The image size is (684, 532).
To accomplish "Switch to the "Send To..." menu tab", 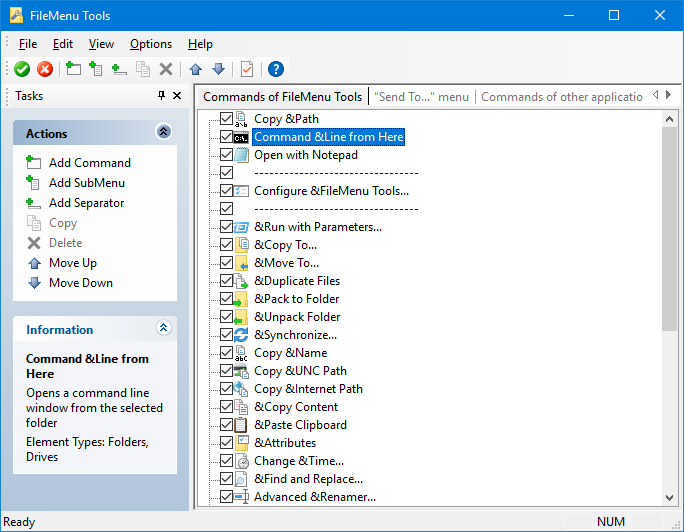I will 421,97.
